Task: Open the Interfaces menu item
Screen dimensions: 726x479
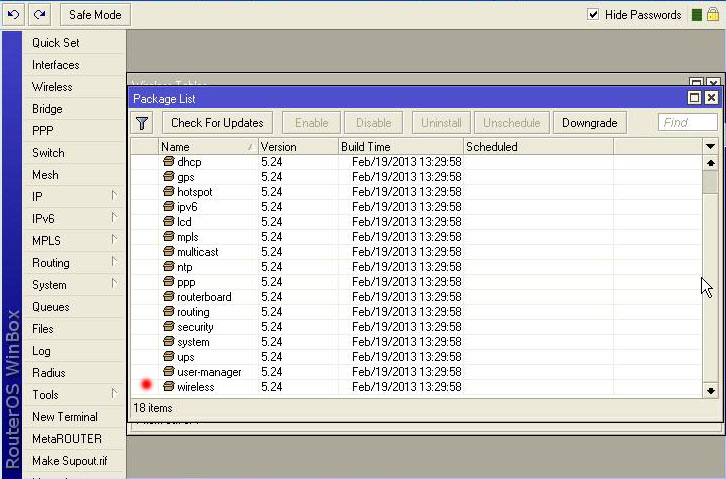Action: click(x=74, y=65)
